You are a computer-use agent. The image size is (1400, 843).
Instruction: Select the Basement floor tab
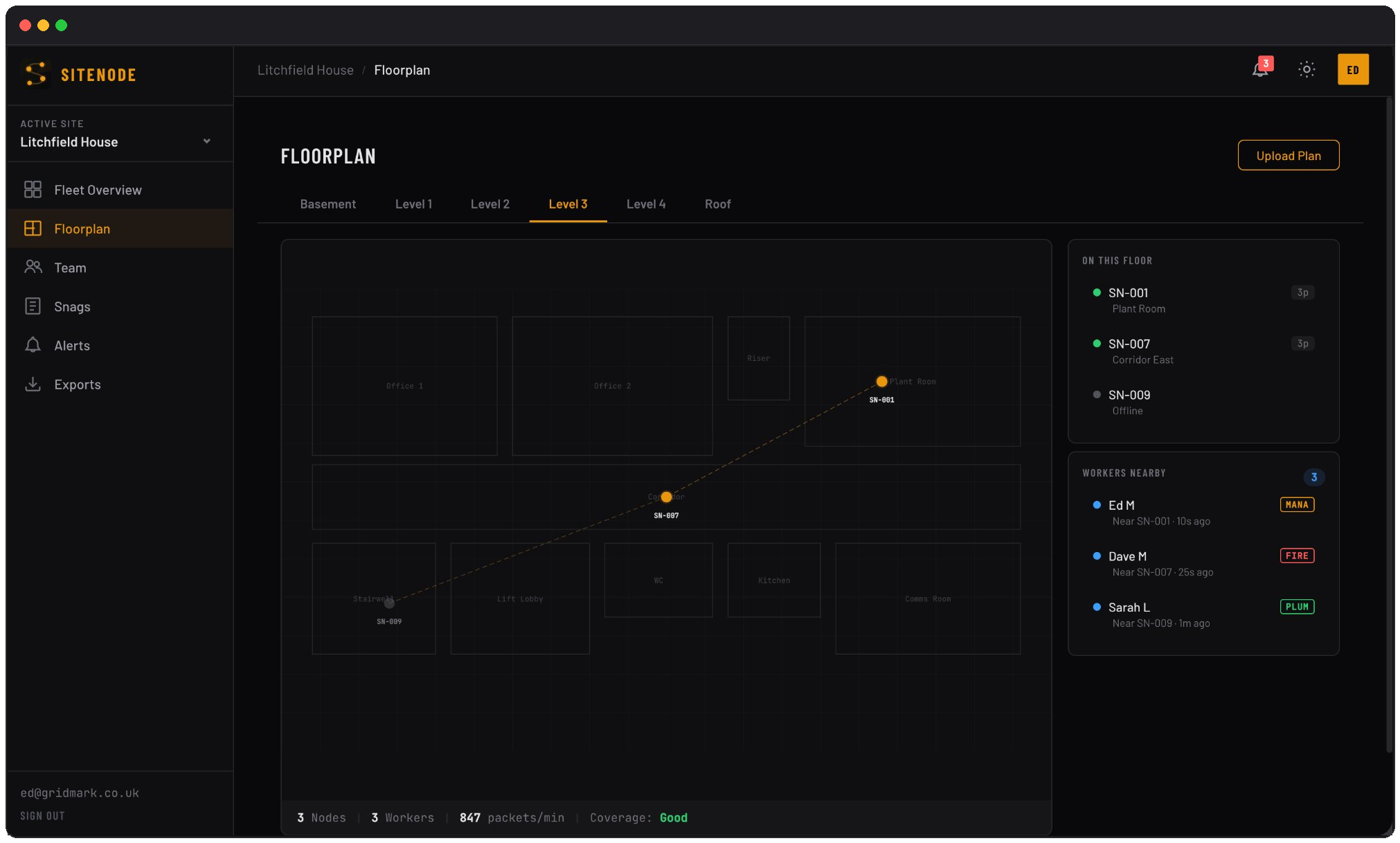(x=327, y=204)
